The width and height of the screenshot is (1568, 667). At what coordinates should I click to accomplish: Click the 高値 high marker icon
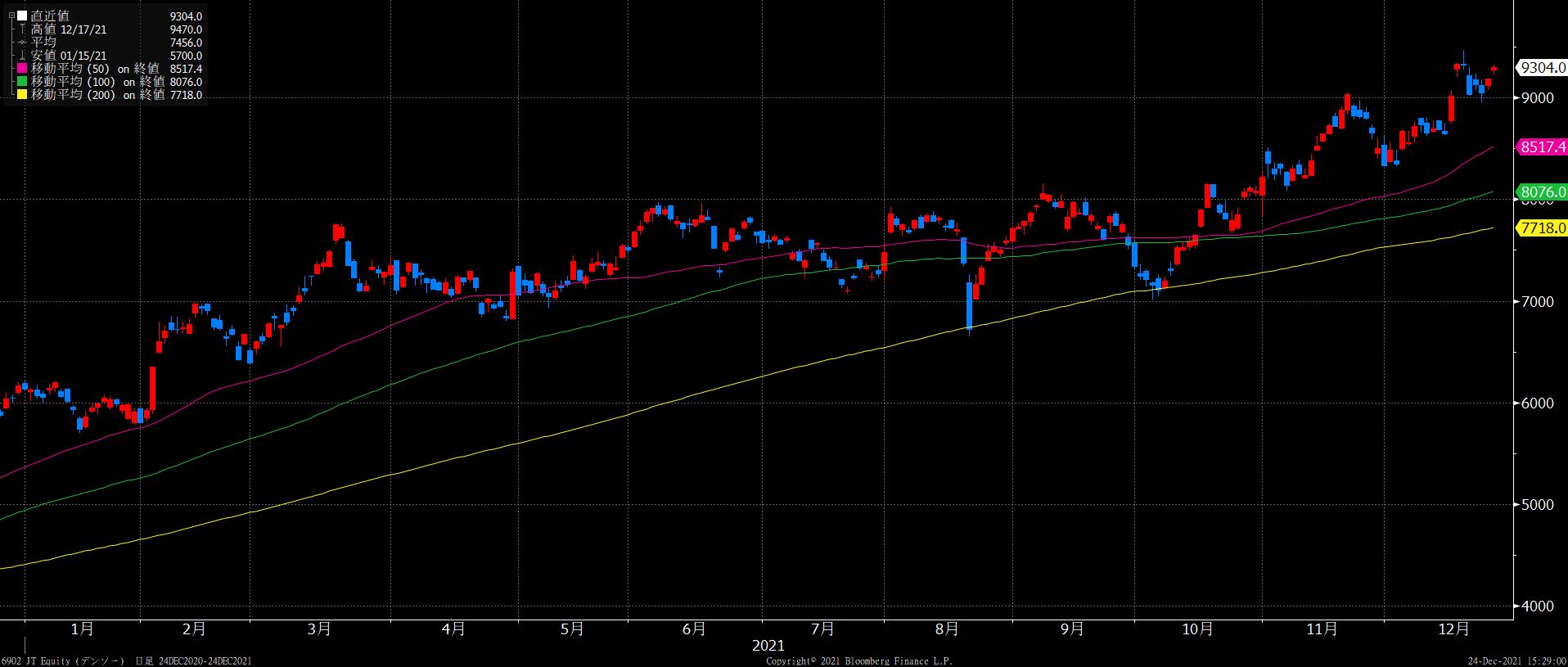tap(22, 29)
